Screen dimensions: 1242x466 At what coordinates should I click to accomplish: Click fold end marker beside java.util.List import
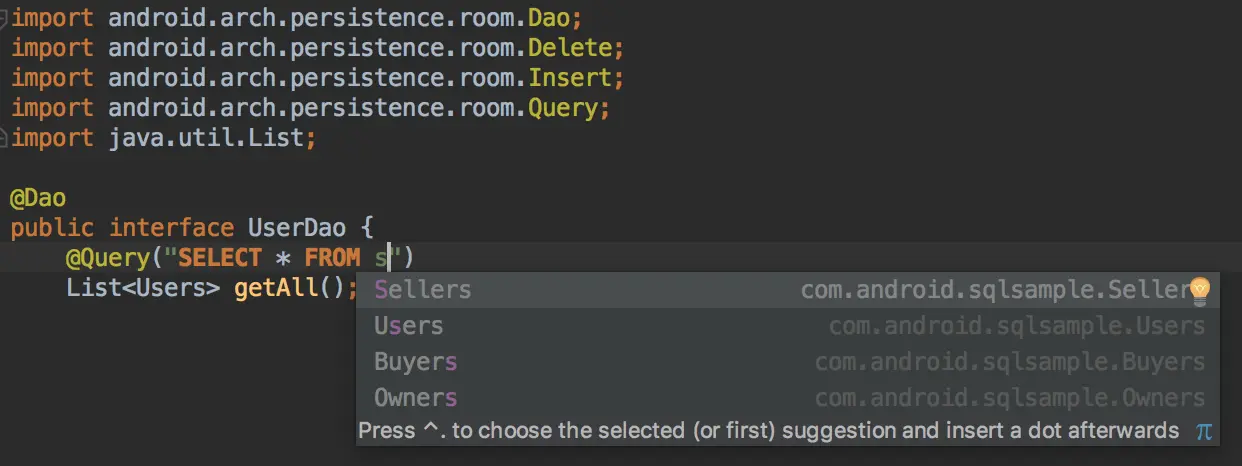tap(4, 138)
